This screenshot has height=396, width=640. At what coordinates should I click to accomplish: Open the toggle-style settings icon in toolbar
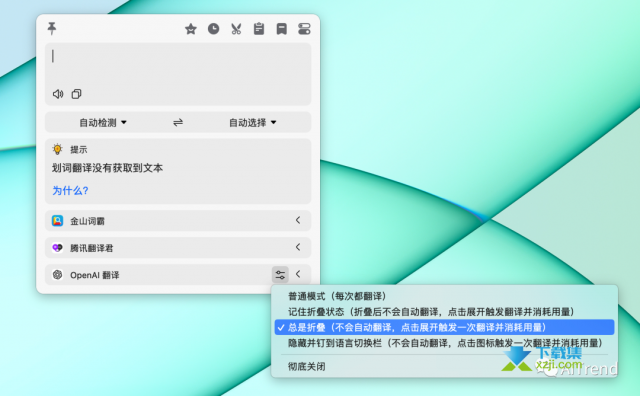304,29
